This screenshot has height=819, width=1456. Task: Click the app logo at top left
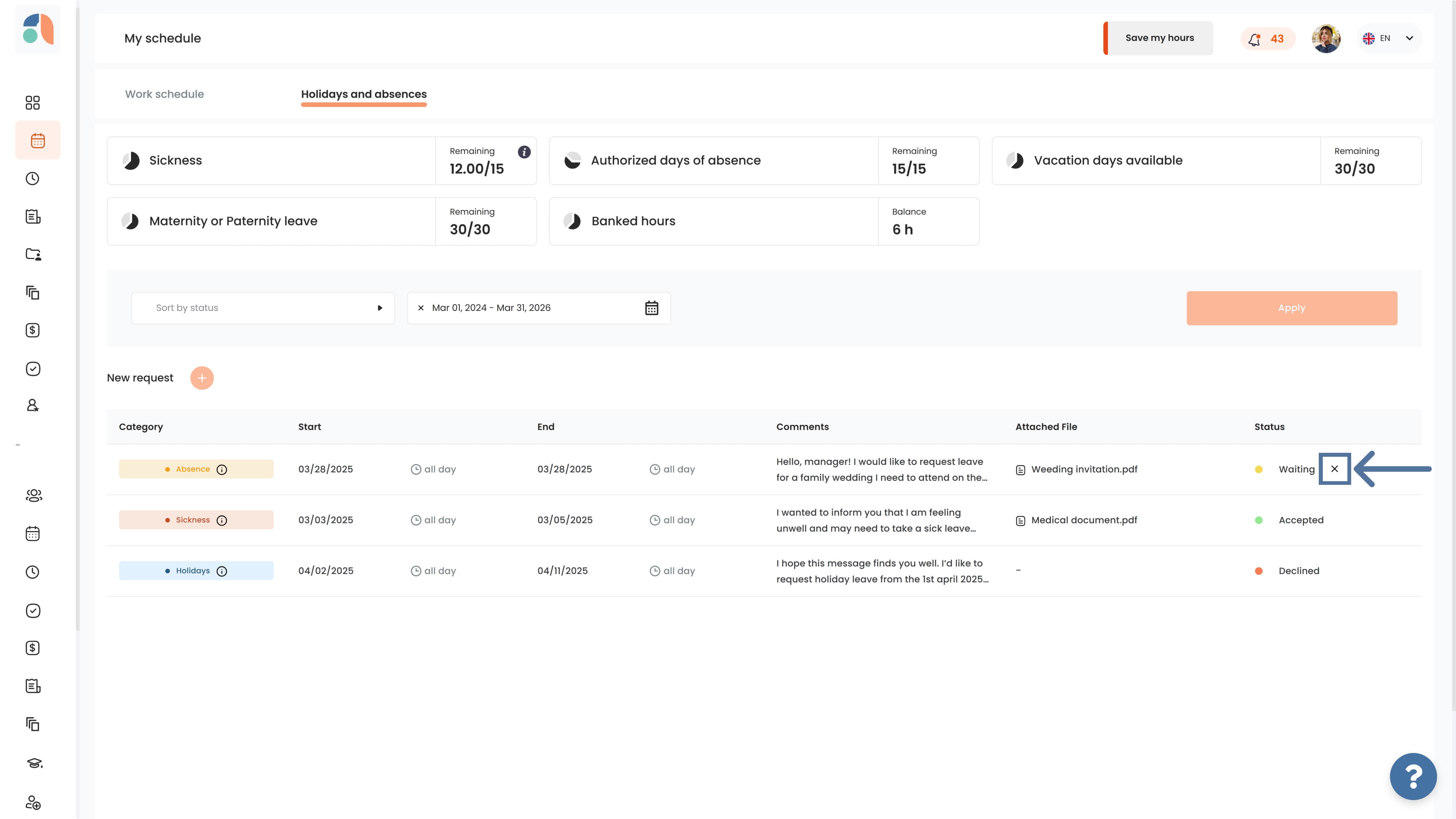coord(38,29)
